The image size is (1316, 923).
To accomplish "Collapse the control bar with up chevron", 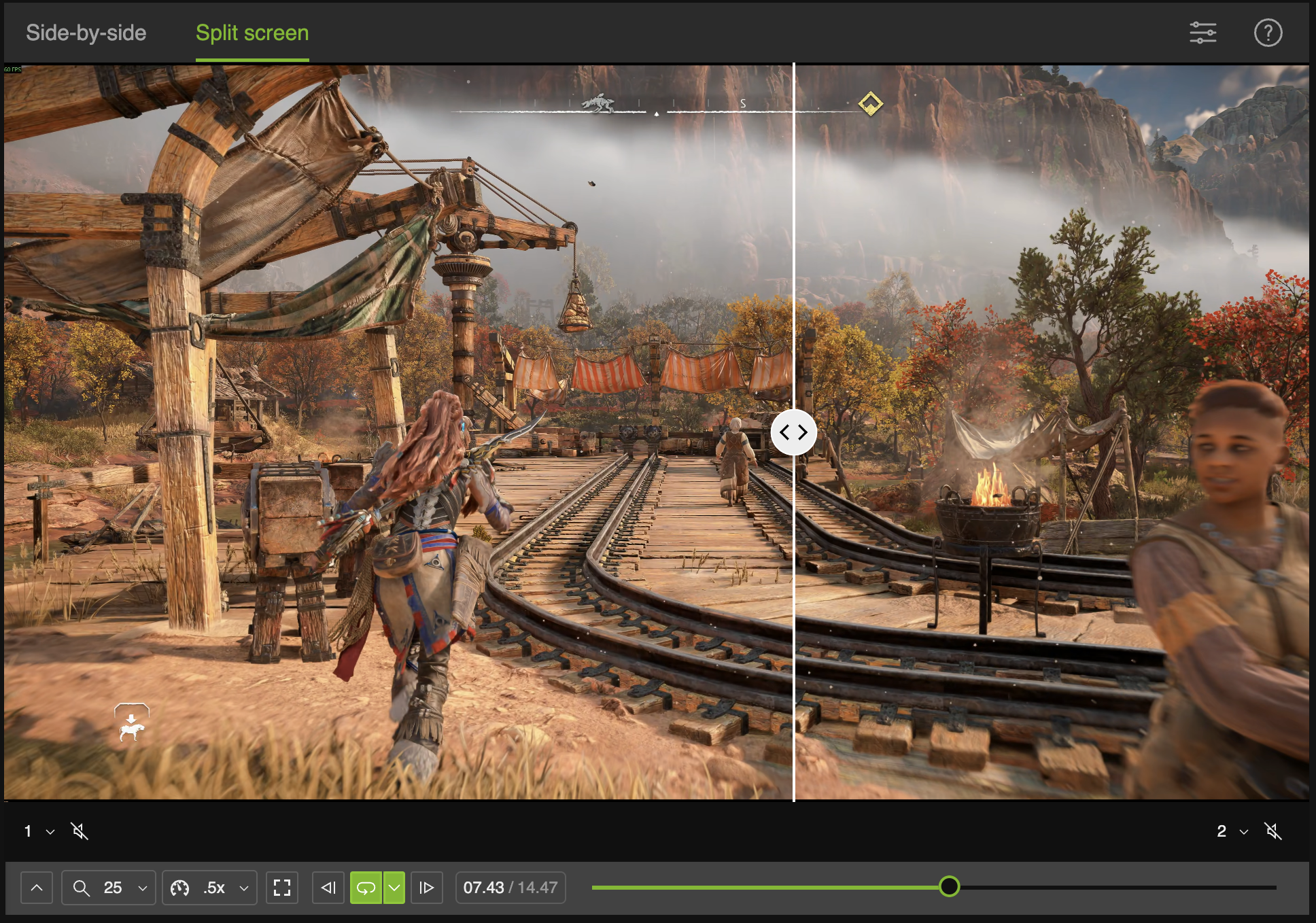I will 37,888.
